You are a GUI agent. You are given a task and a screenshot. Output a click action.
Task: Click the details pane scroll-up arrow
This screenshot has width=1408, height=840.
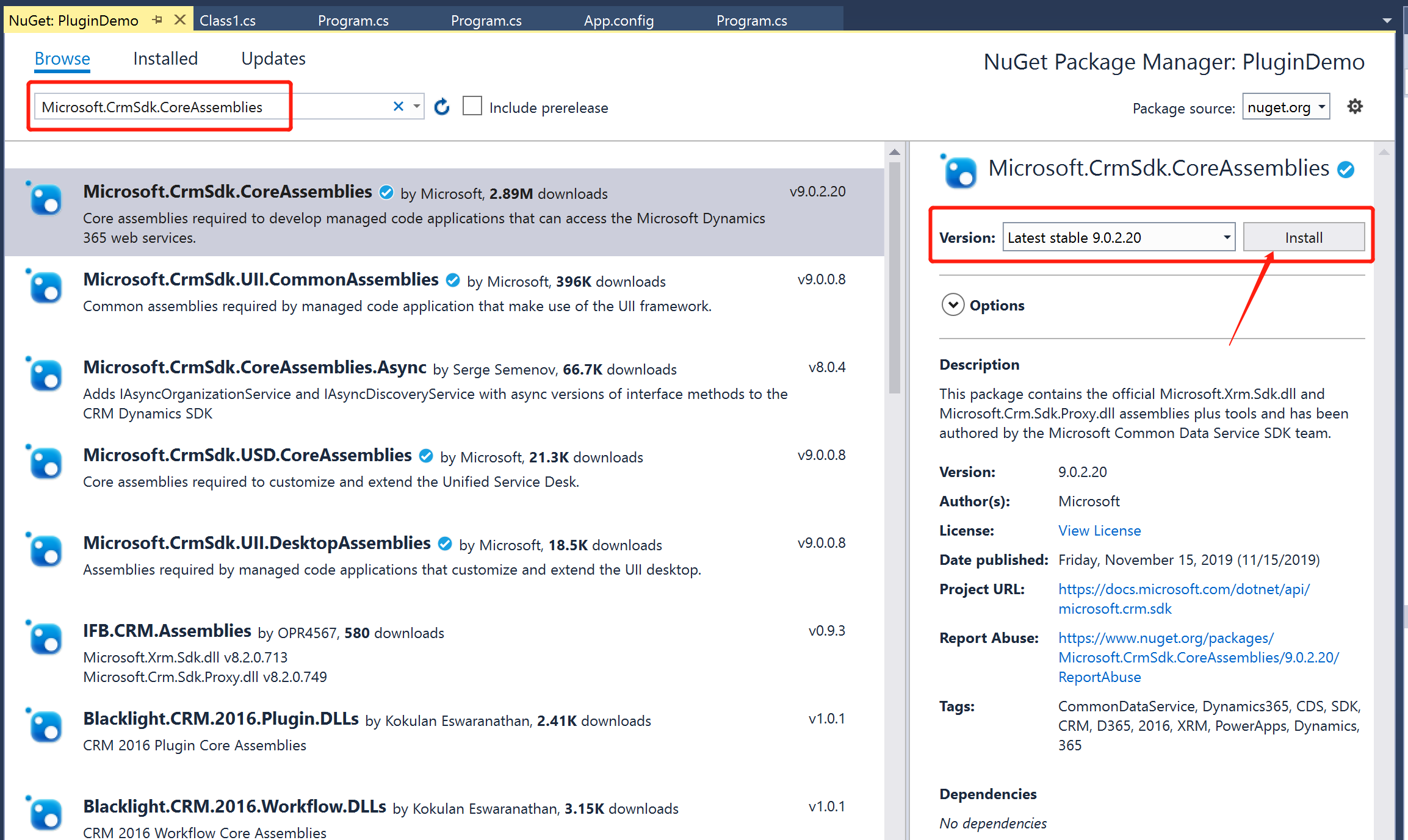tap(1384, 152)
